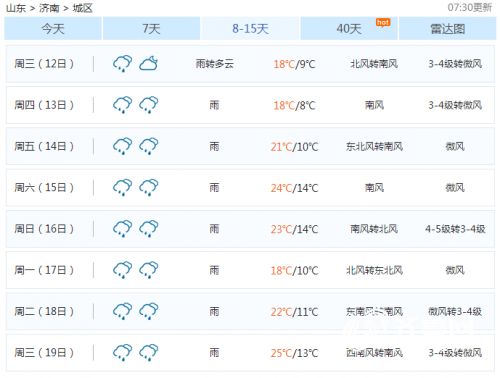Click the 18℃/8℃ temperature

(x=294, y=105)
